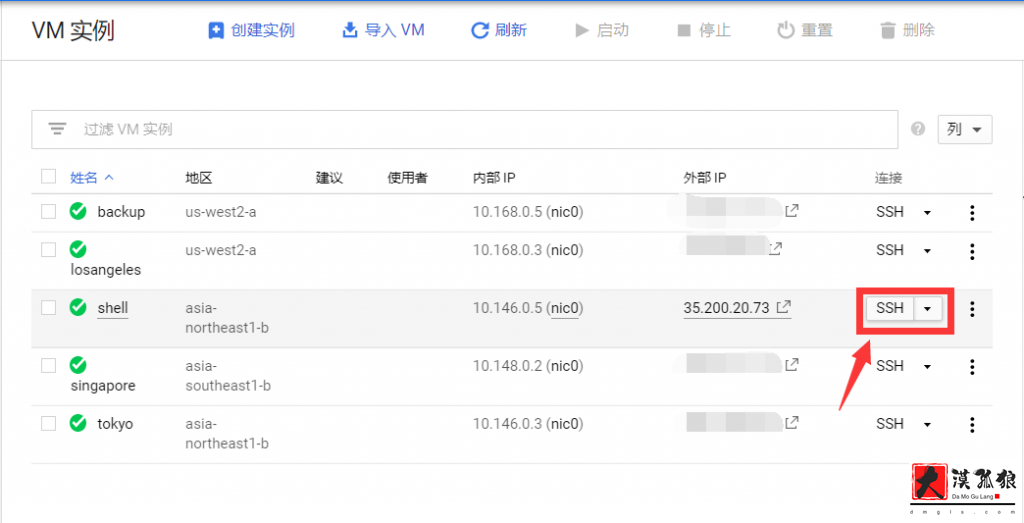Click the 删除 delete button

tap(907, 30)
